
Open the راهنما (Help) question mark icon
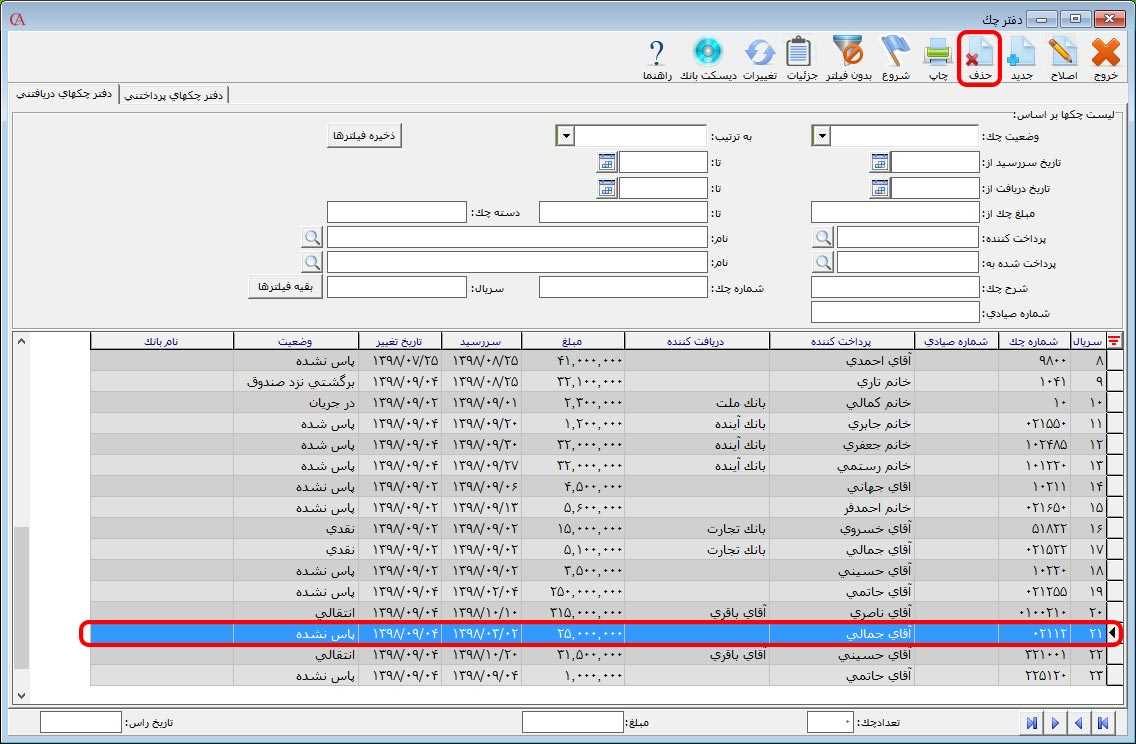[x=657, y=58]
